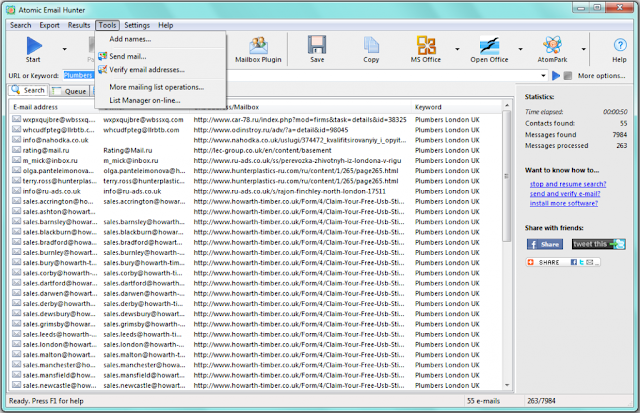Click the SHARE bookmark widget
640x413 pixels.
[x=563, y=262]
